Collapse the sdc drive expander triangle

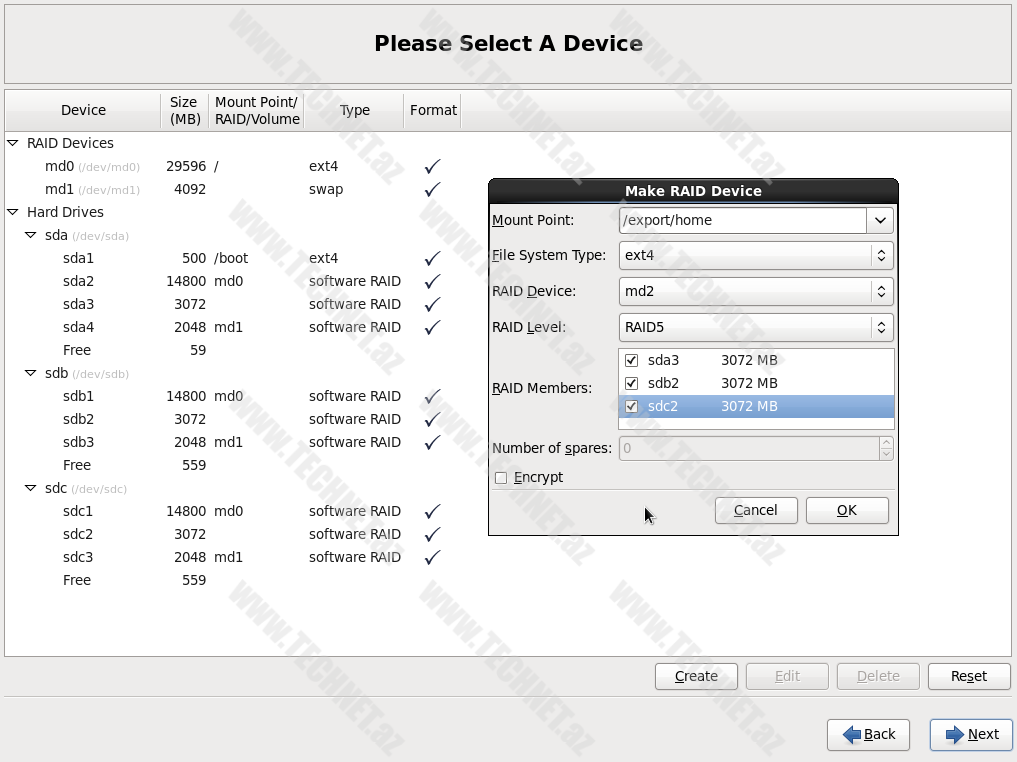[31, 488]
